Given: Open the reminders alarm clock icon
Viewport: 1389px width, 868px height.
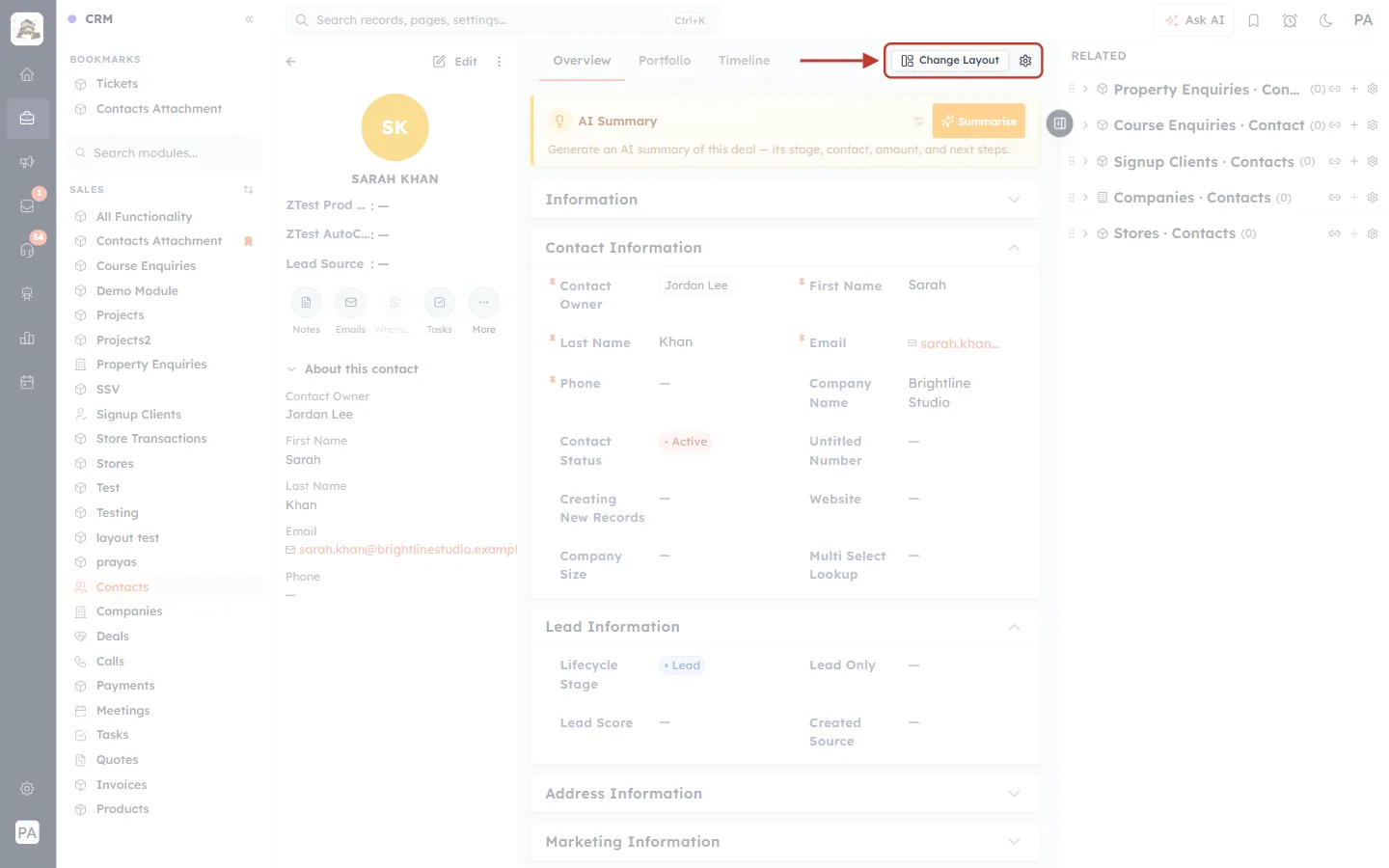Looking at the screenshot, I should tap(1290, 20).
